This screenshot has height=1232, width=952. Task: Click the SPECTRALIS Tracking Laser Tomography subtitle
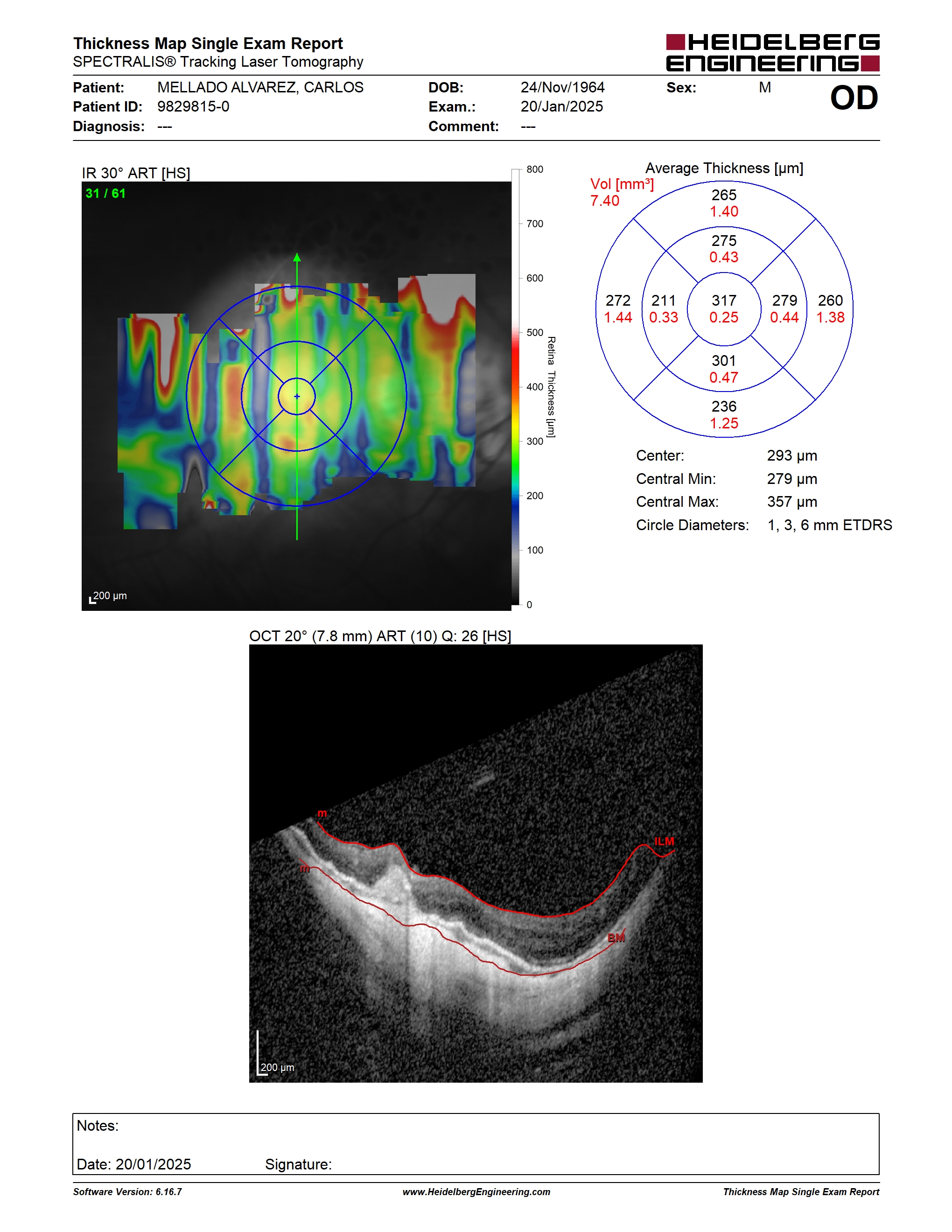point(218,62)
